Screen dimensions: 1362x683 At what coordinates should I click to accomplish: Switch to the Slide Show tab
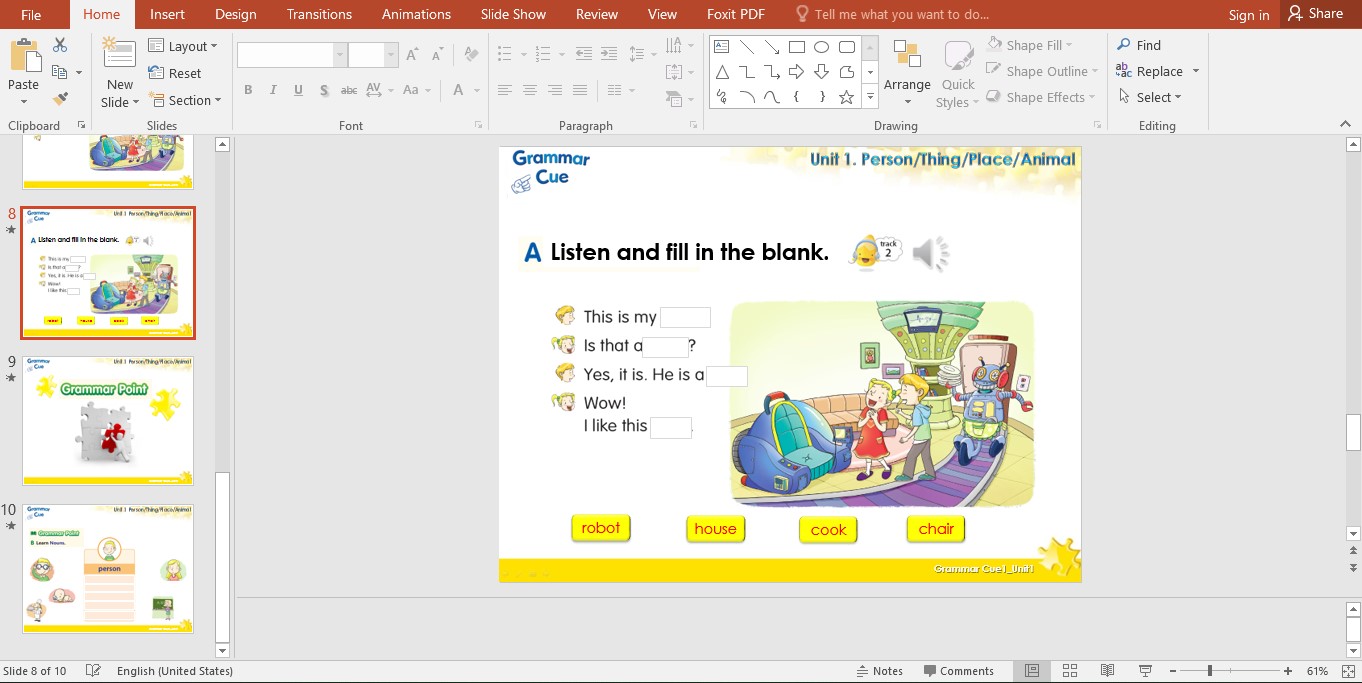(x=513, y=14)
